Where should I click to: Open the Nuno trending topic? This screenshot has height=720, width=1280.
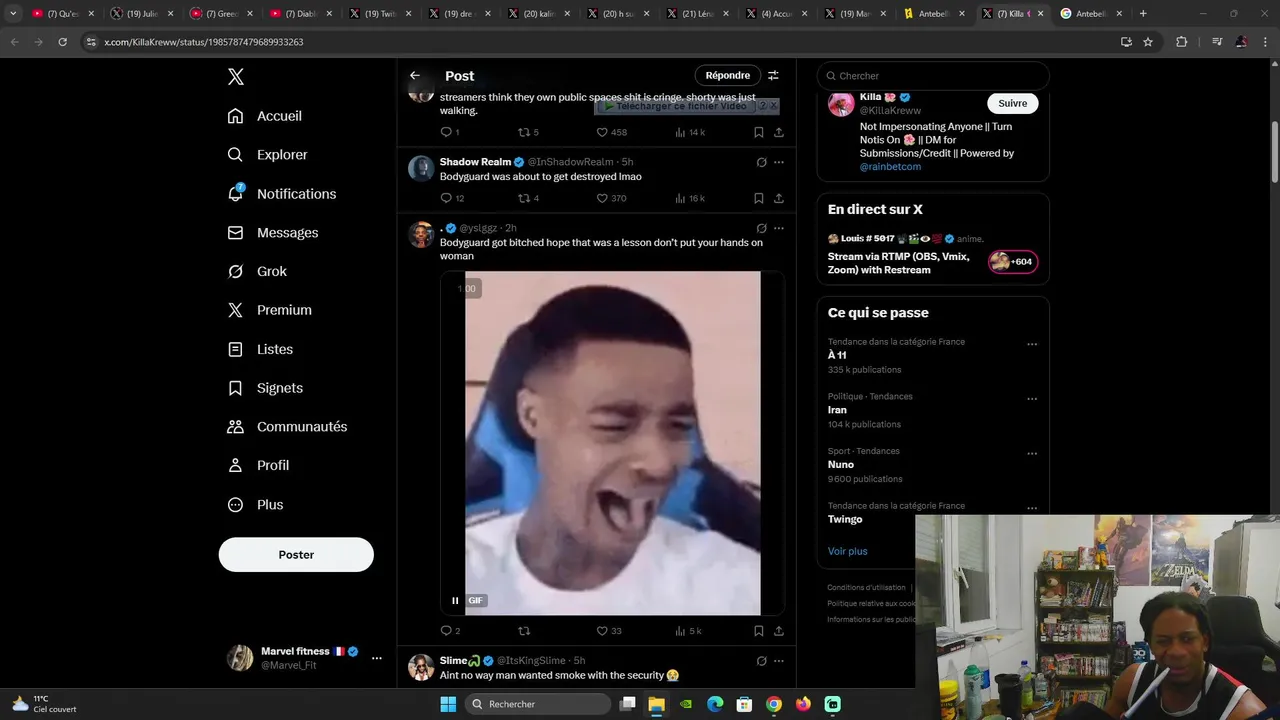point(841,465)
